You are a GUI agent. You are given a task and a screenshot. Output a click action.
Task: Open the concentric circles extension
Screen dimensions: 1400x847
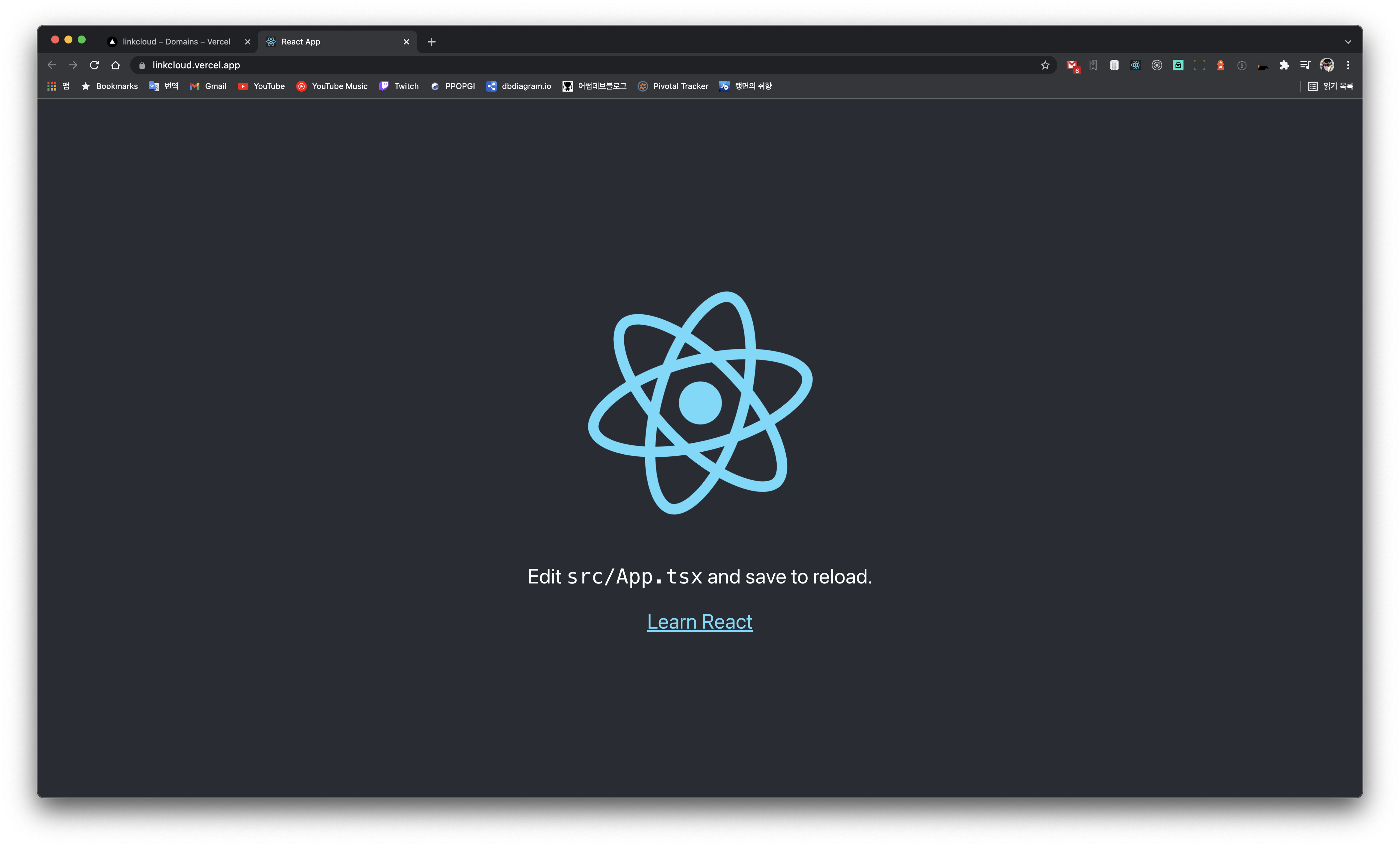[1157, 65]
